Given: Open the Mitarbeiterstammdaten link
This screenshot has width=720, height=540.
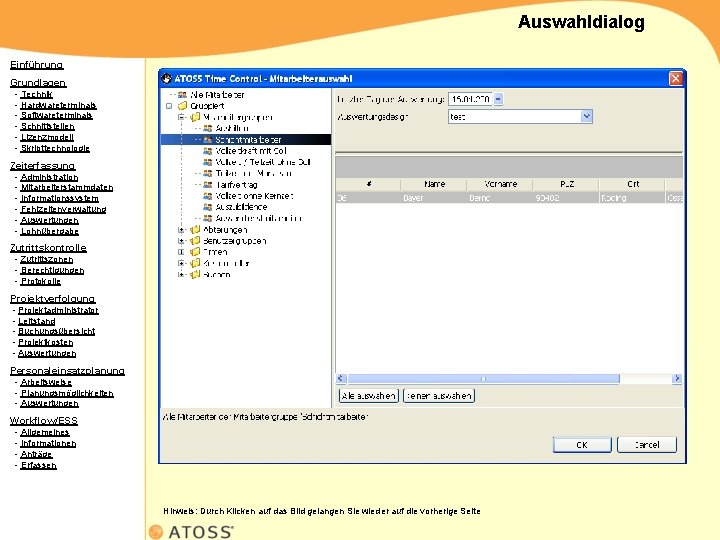Looking at the screenshot, I should coord(67,187).
